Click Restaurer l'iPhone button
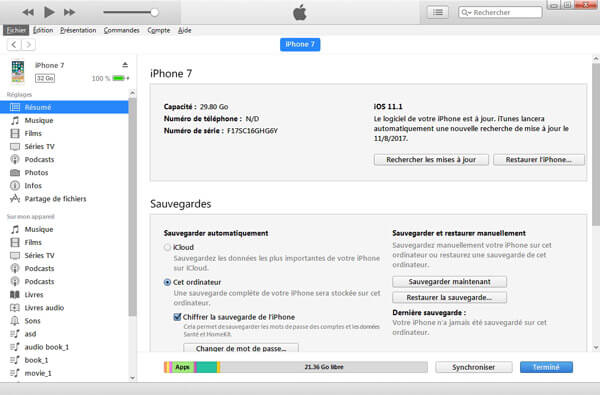The height and width of the screenshot is (395, 600). tap(539, 160)
